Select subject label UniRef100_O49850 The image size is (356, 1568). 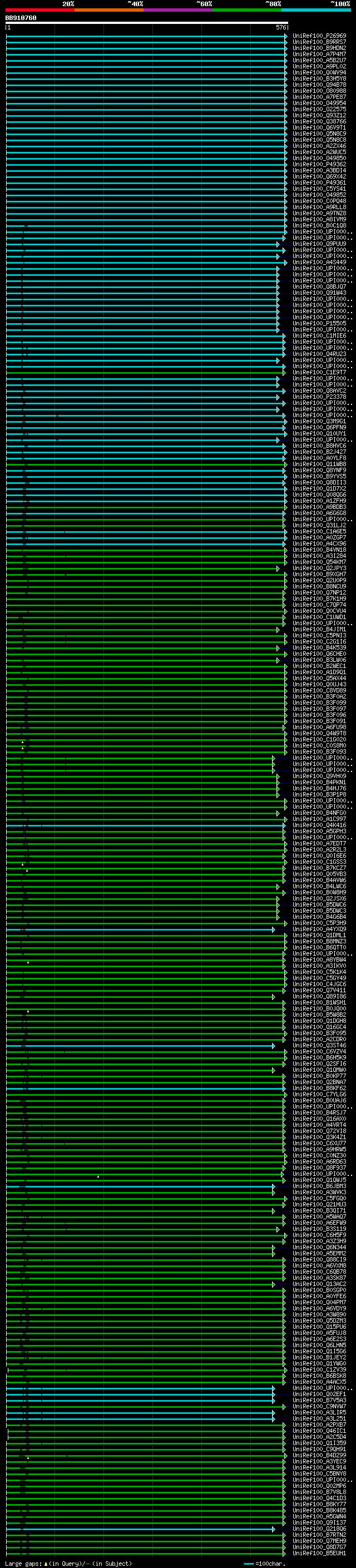pyautogui.click(x=319, y=159)
